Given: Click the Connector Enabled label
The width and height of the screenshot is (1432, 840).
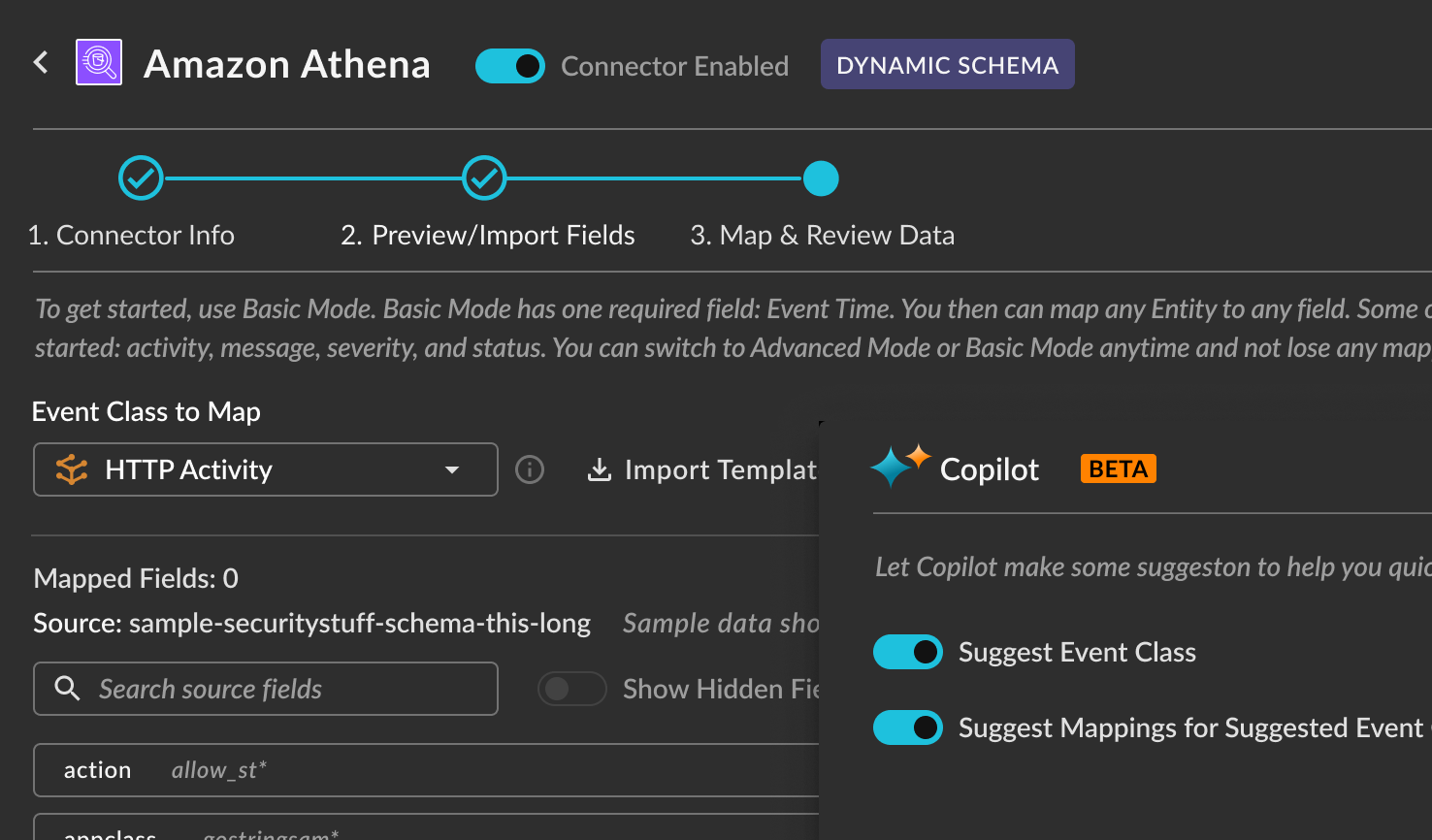Looking at the screenshot, I should point(675,66).
